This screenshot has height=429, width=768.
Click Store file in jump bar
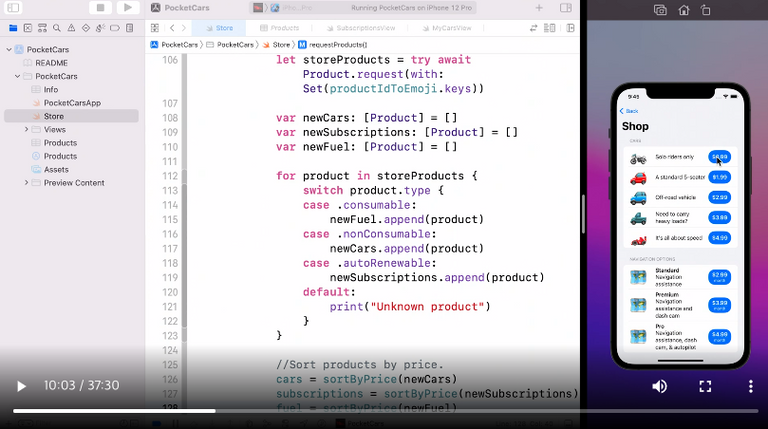pyautogui.click(x=276, y=45)
